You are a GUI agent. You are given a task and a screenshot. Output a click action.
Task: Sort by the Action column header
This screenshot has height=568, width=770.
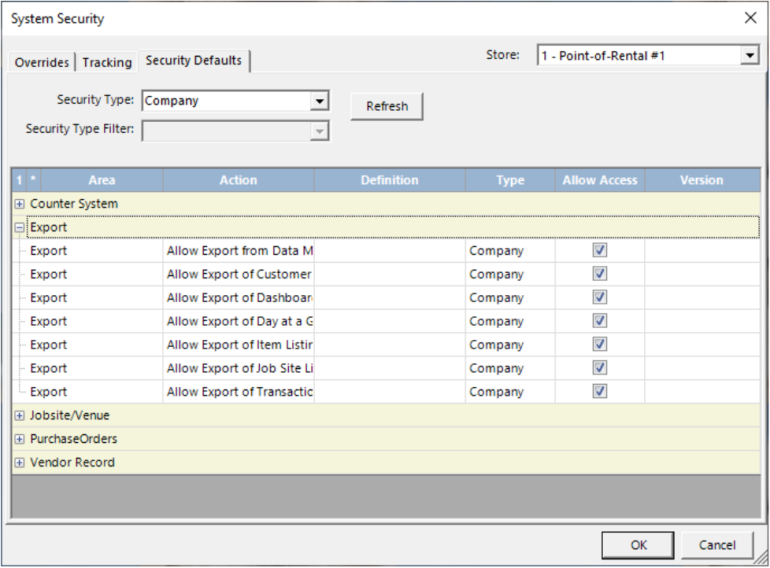[x=238, y=180]
